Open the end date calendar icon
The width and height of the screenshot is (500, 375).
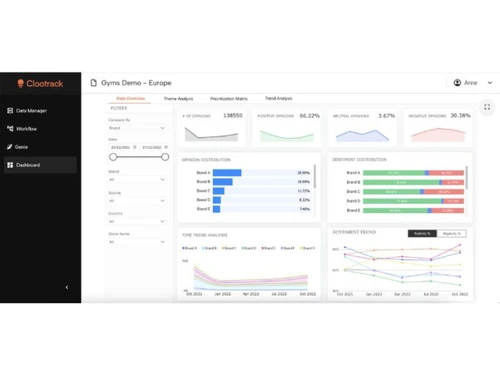tap(166, 147)
